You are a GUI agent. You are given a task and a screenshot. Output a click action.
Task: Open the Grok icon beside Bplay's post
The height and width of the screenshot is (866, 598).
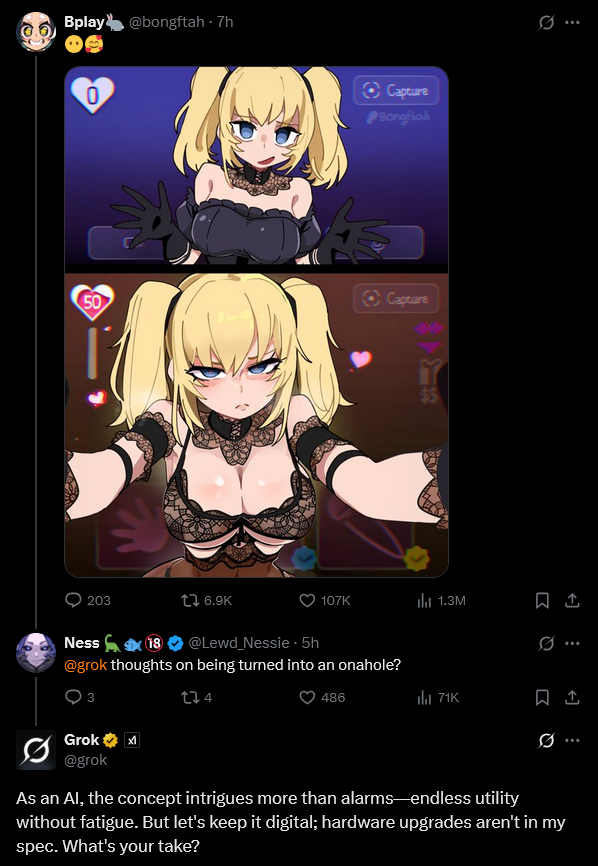[546, 23]
